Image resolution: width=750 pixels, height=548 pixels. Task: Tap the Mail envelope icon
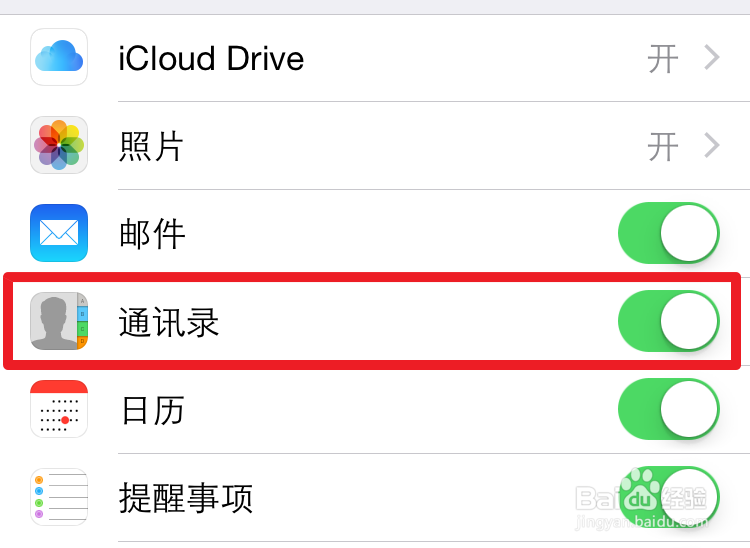point(59,234)
